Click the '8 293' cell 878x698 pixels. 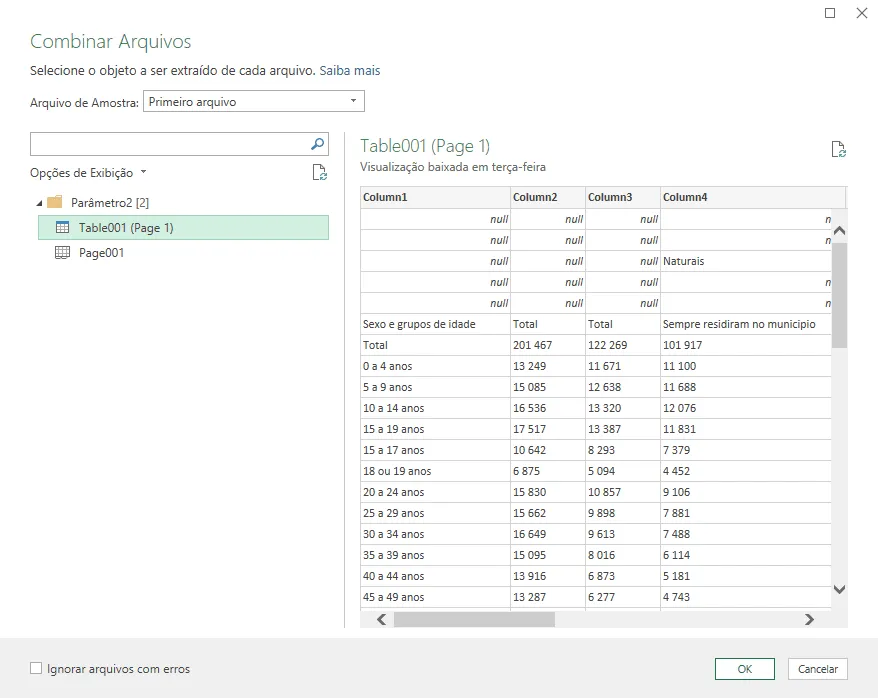tap(623, 450)
